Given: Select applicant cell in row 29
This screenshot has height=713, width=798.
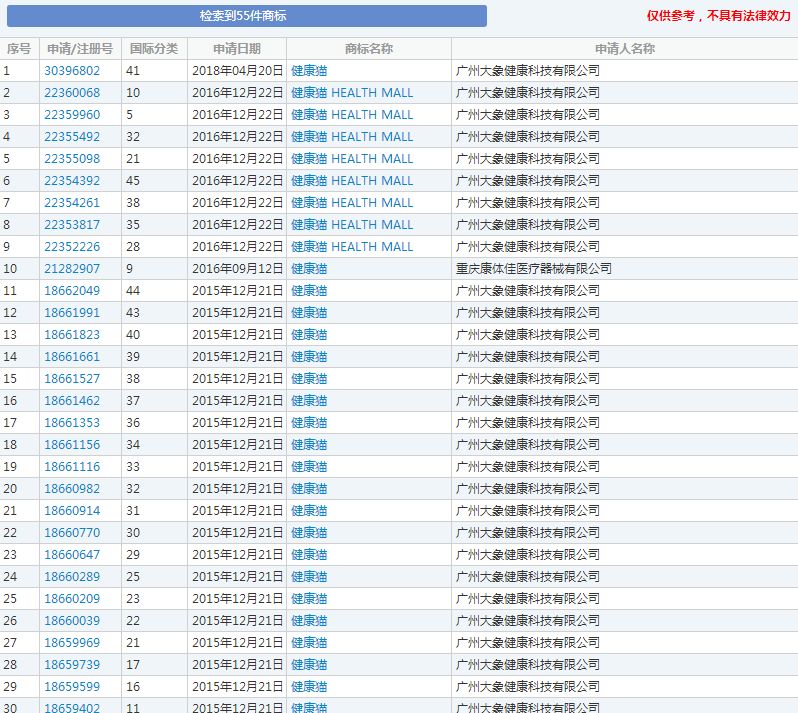Looking at the screenshot, I should tap(624, 687).
